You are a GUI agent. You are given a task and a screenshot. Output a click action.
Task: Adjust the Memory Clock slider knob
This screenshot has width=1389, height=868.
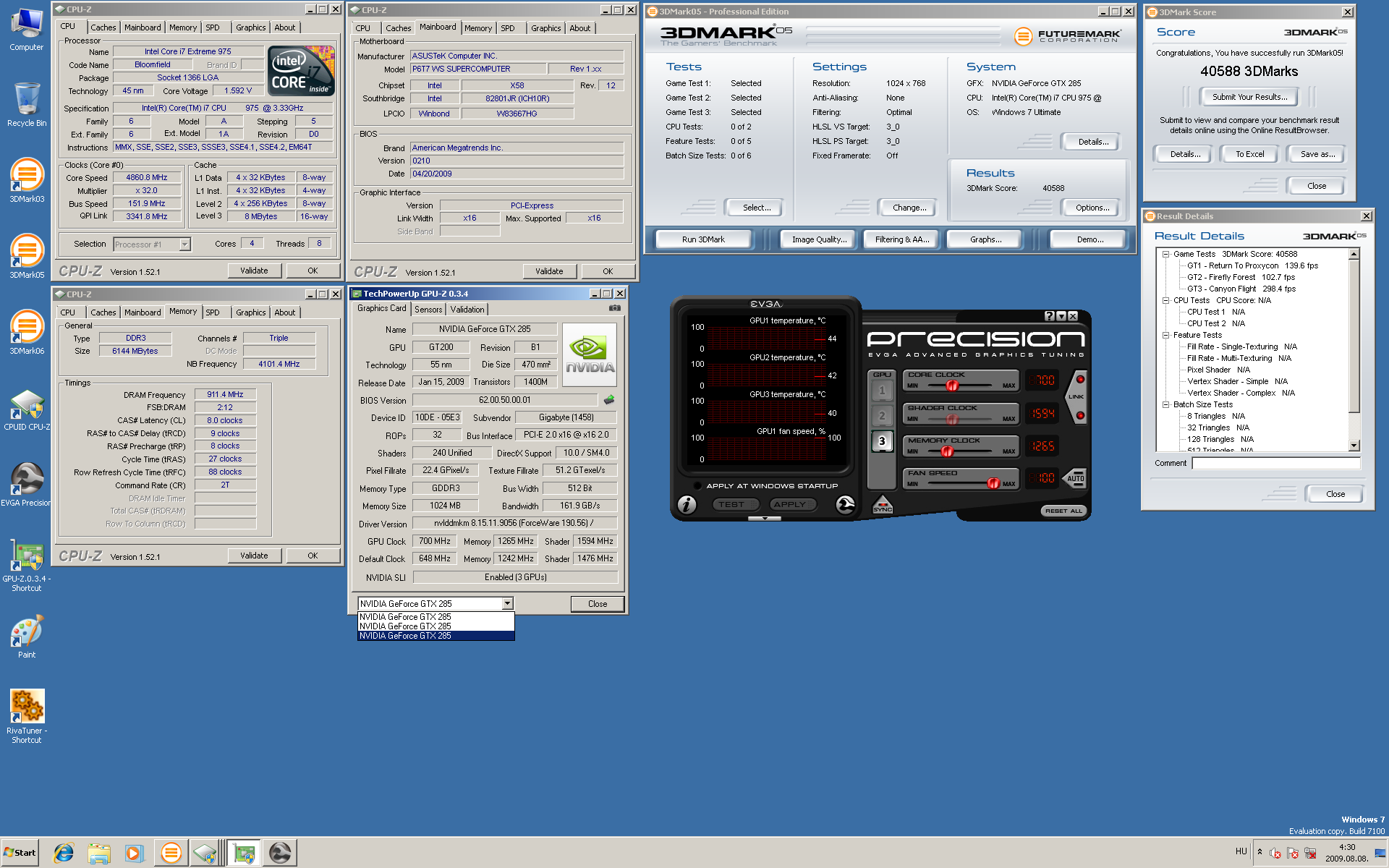947,451
